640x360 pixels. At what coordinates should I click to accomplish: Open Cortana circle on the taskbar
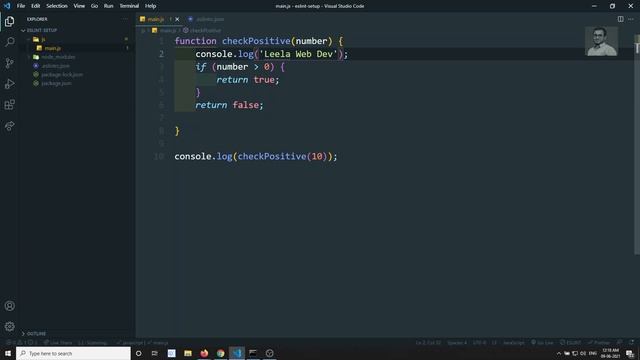138,353
